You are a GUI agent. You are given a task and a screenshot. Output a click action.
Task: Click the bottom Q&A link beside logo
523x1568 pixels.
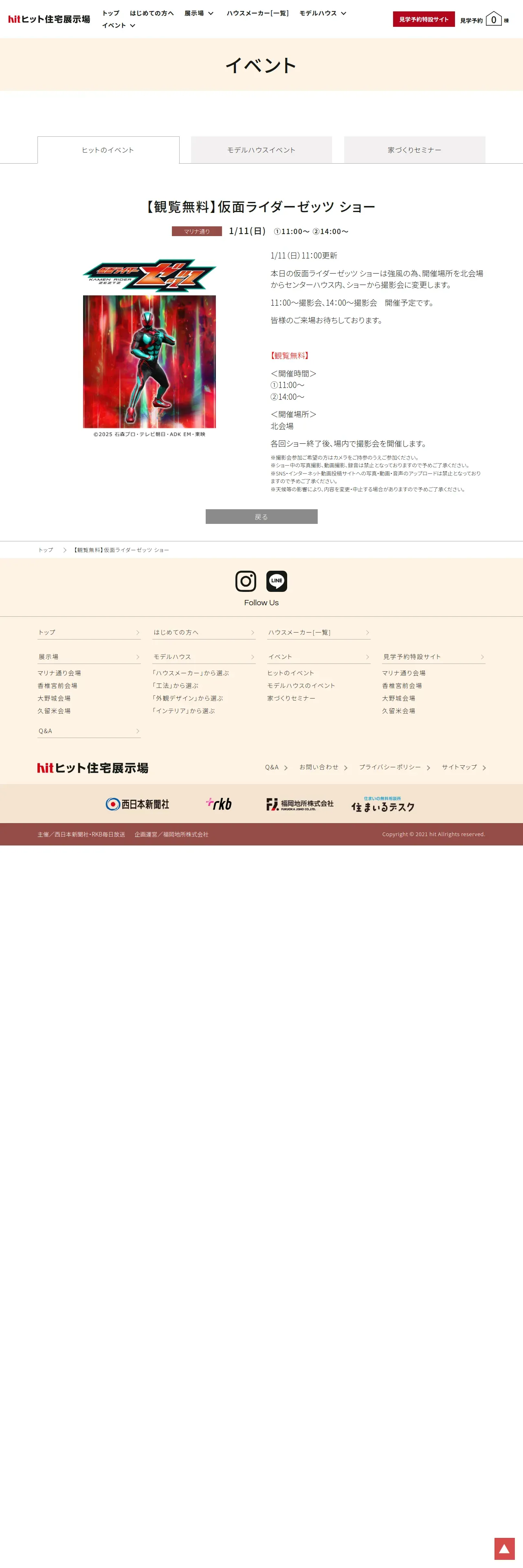(x=277, y=768)
